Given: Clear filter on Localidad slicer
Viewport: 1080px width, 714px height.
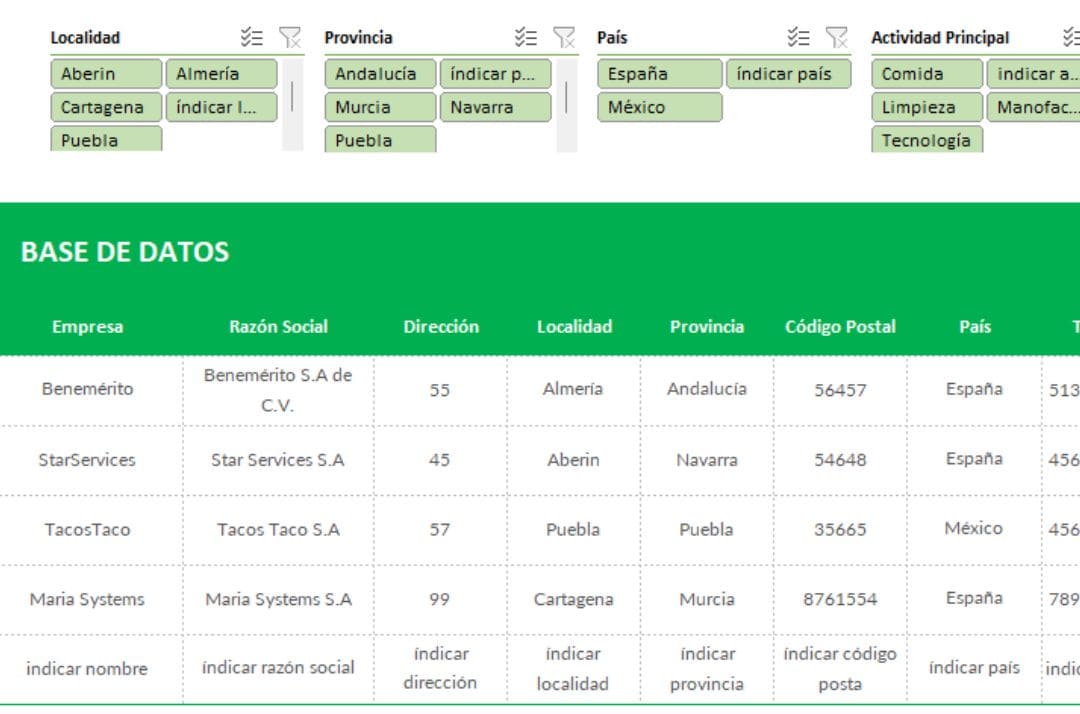Looking at the screenshot, I should (x=290, y=37).
